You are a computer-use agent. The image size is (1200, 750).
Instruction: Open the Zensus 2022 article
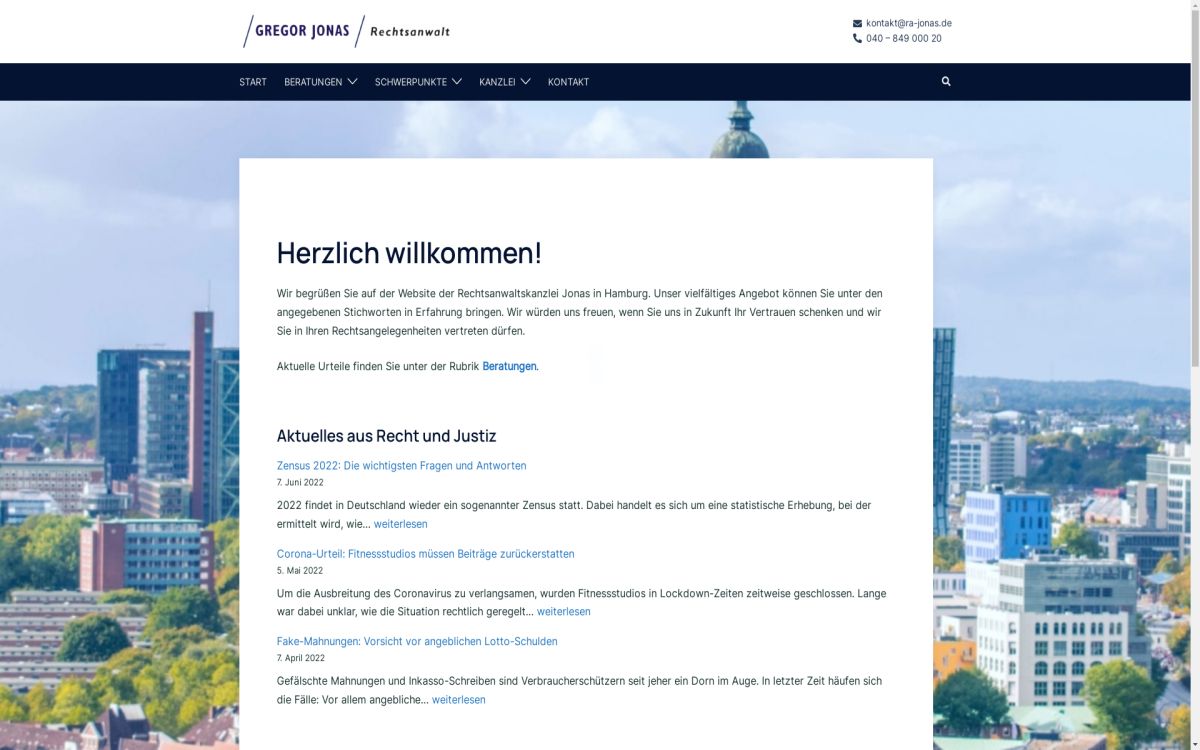click(402, 465)
